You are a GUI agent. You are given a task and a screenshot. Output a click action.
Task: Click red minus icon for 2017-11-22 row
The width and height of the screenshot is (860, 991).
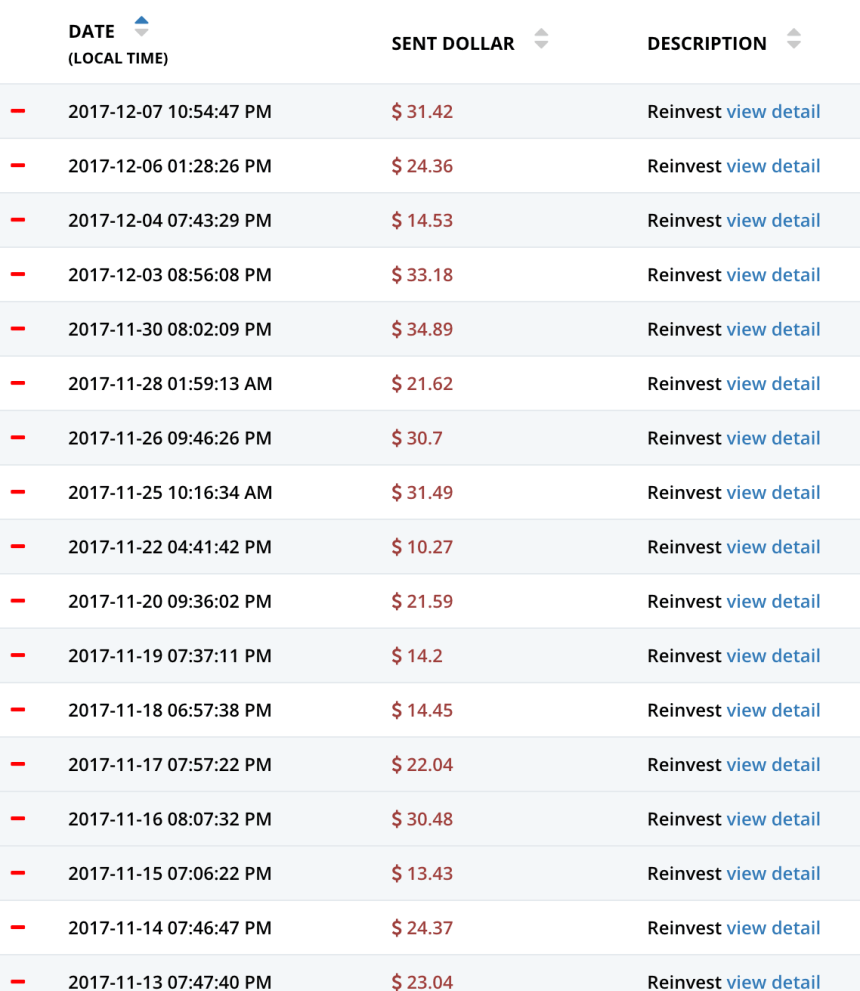[x=17, y=546]
